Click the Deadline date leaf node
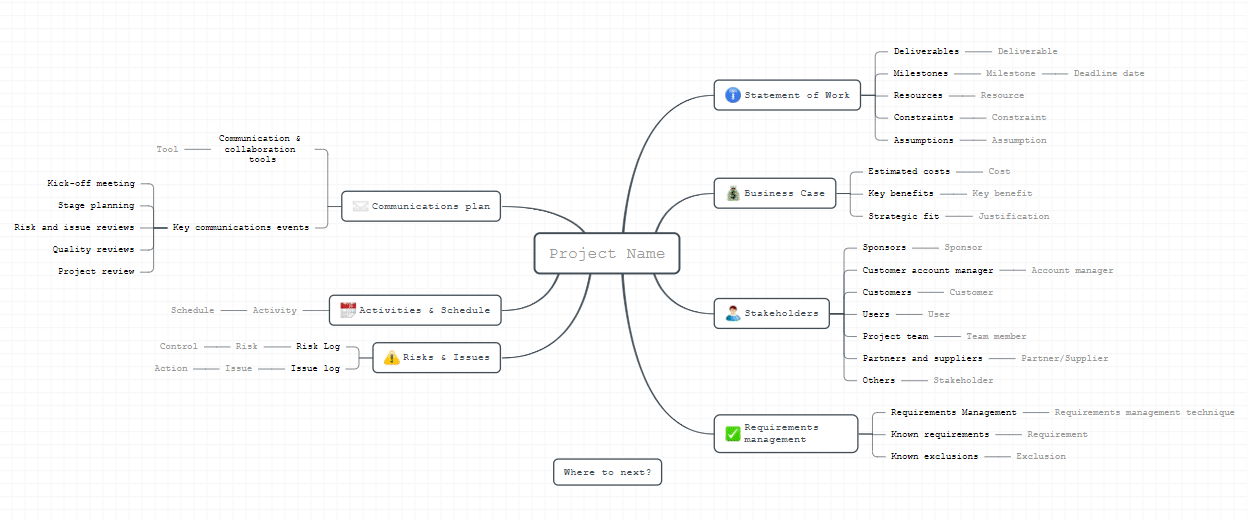Image resolution: width=1247 pixels, height=520 pixels. click(1109, 73)
